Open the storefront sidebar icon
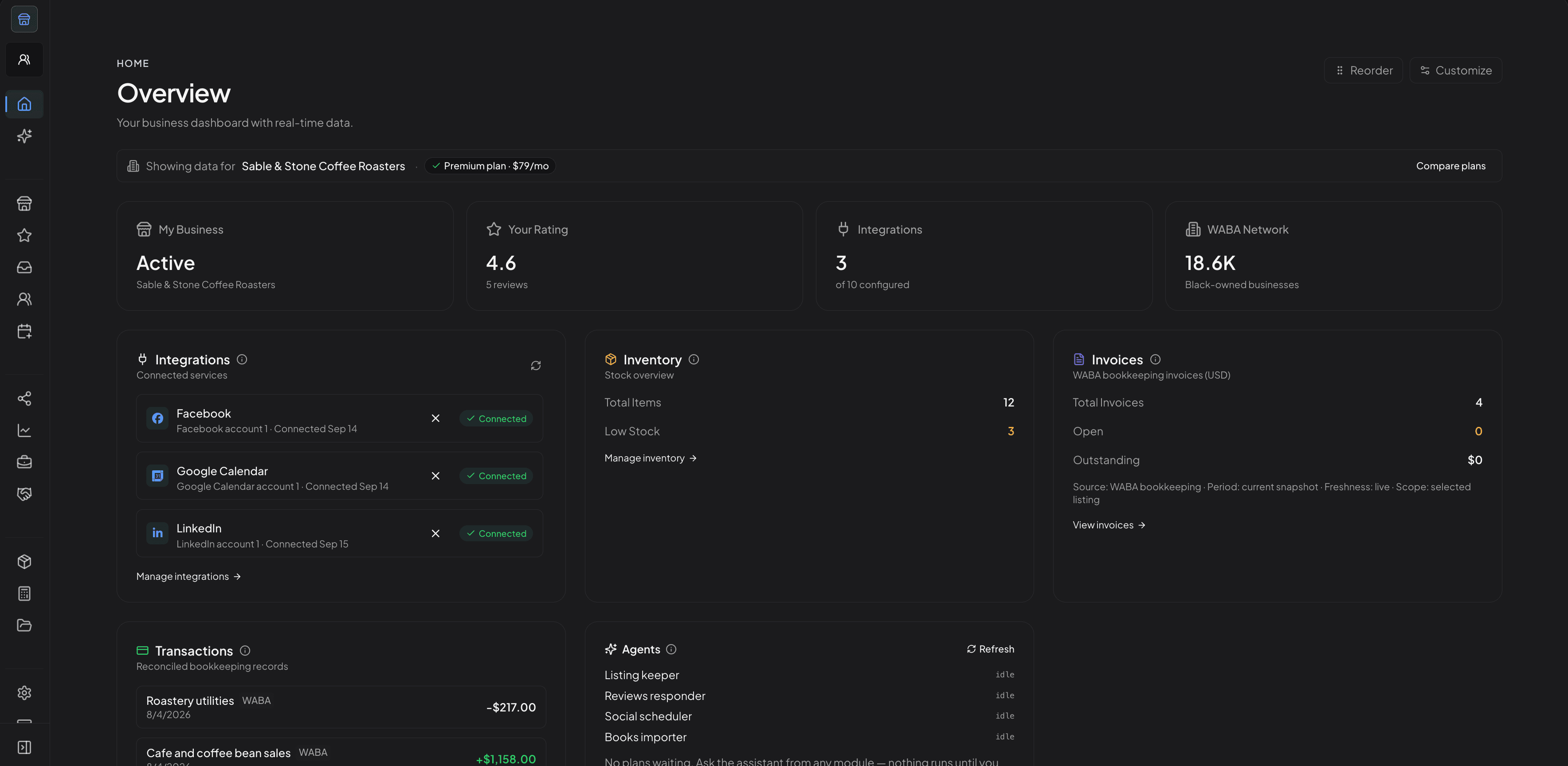The height and width of the screenshot is (766, 1568). [x=24, y=204]
